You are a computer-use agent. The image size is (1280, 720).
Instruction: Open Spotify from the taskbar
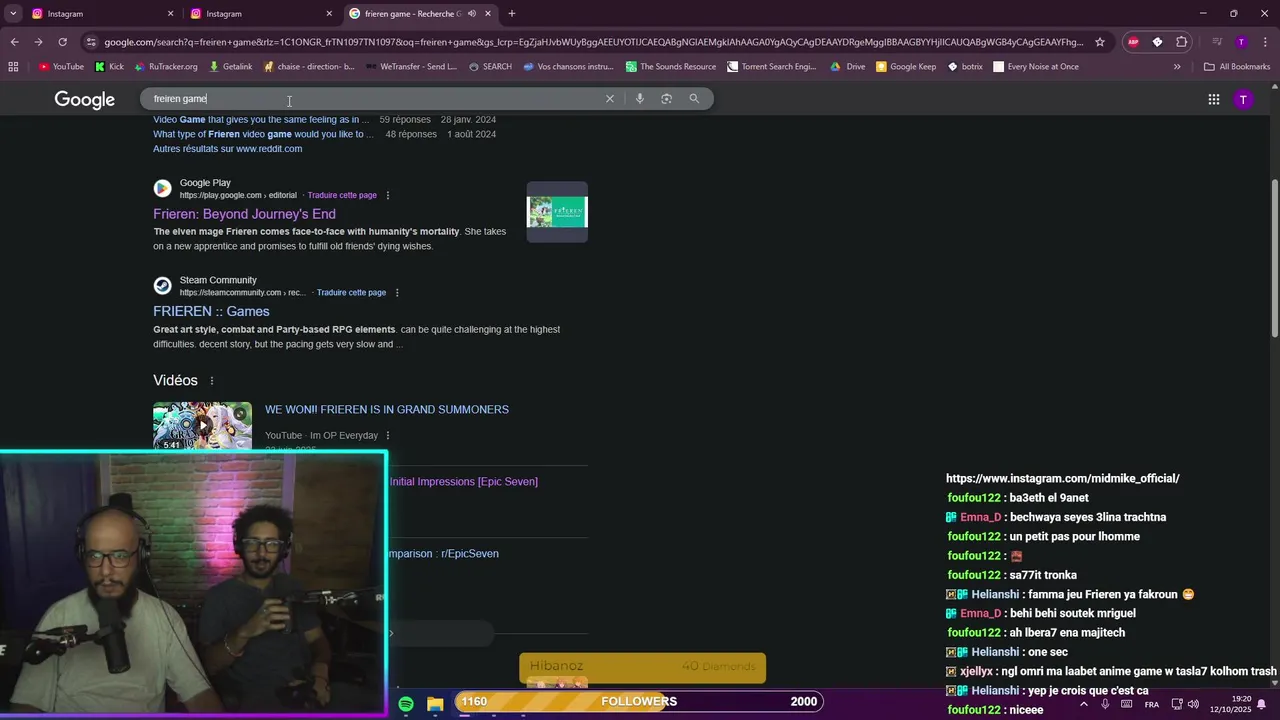tap(406, 704)
